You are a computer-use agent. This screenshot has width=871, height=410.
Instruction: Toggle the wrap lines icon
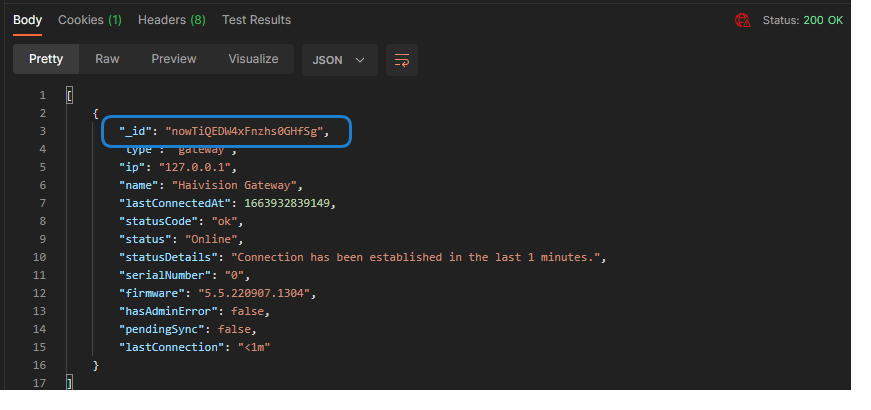coord(401,60)
